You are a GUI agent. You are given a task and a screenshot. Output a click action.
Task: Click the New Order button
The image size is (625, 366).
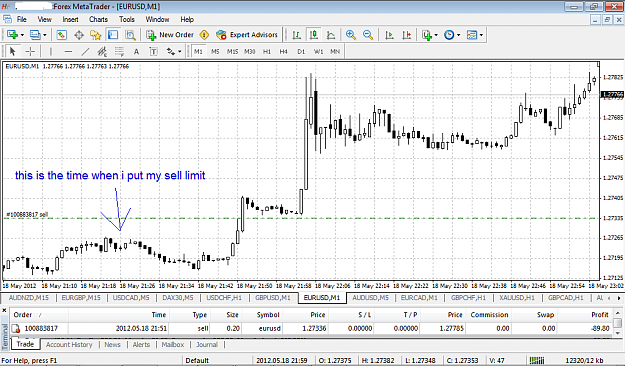click(170, 35)
